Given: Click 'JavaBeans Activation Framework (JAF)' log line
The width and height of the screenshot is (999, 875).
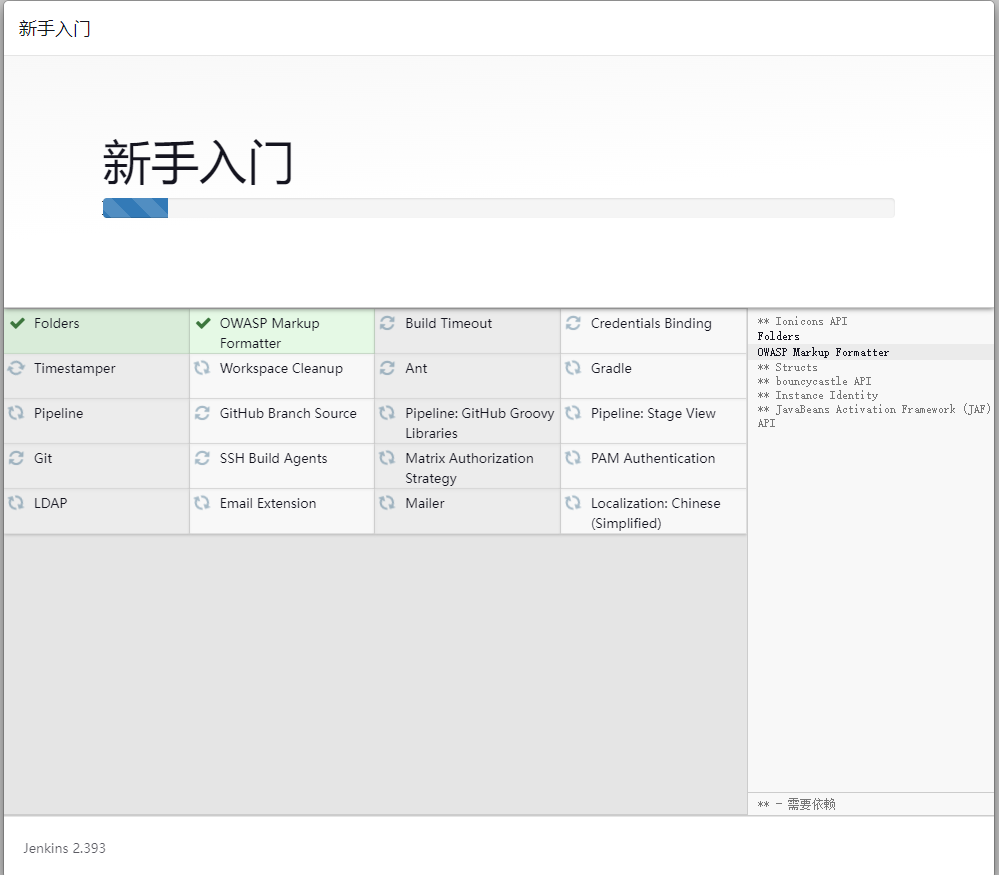Looking at the screenshot, I should click(x=874, y=416).
